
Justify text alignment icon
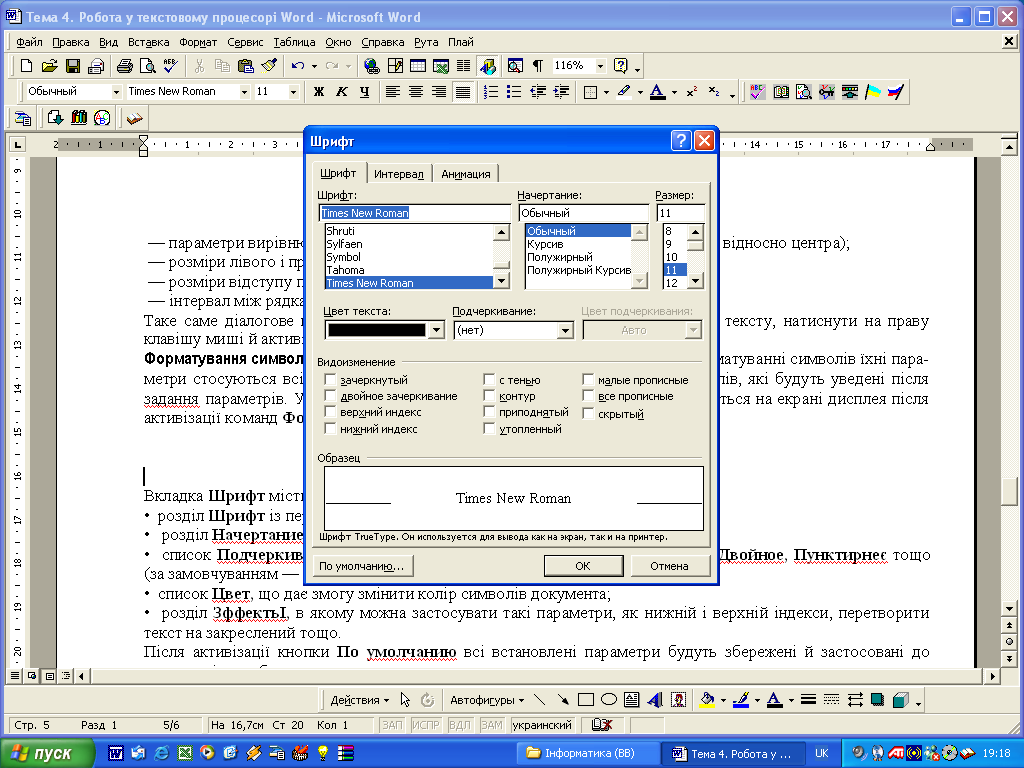pyautogui.click(x=462, y=92)
